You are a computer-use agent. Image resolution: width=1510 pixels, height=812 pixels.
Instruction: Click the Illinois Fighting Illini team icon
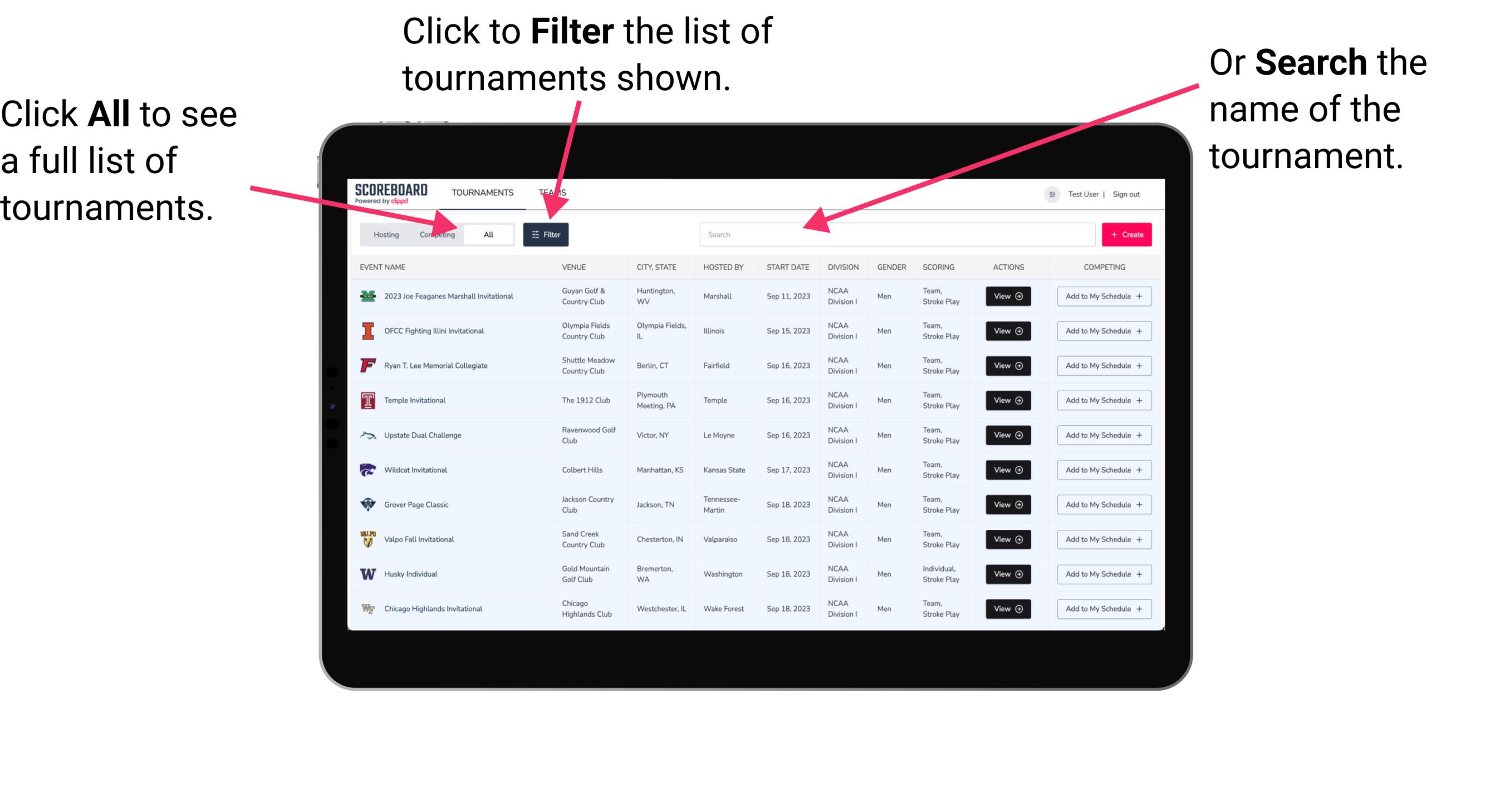click(x=368, y=331)
